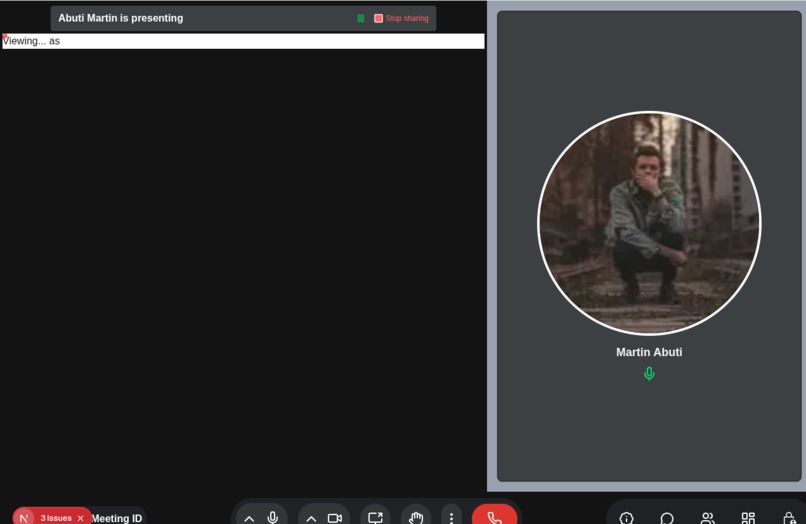Click the red N avatar icon
The image size is (806, 524).
(24, 518)
